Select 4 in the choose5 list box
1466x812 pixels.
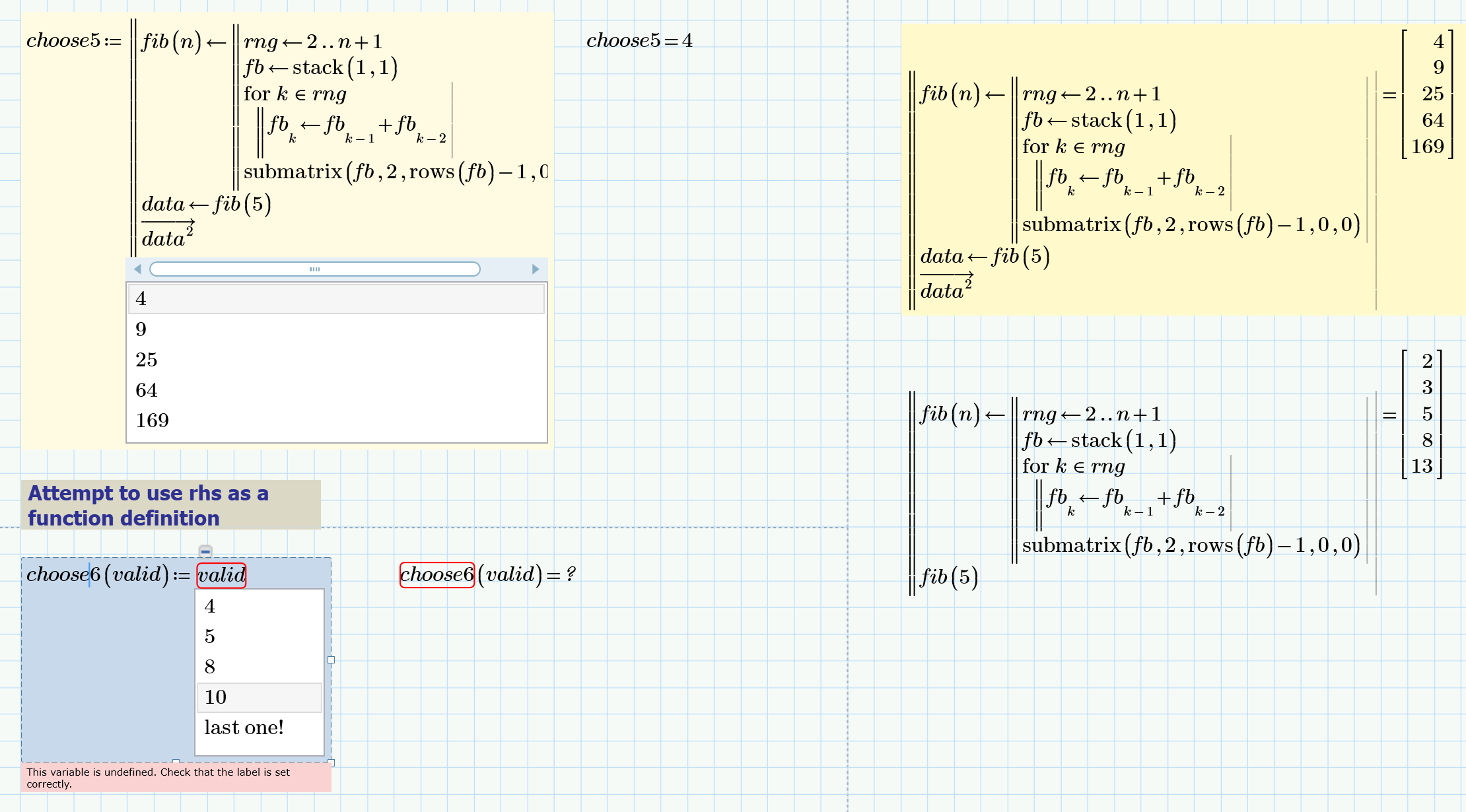141,299
